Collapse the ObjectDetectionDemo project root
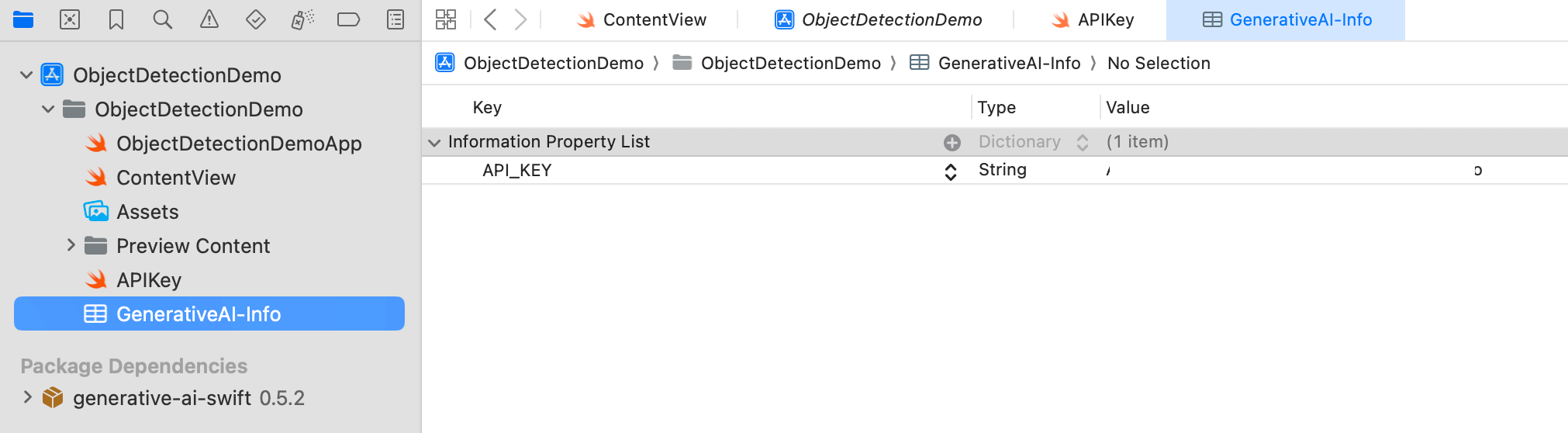 pyautogui.click(x=26, y=75)
